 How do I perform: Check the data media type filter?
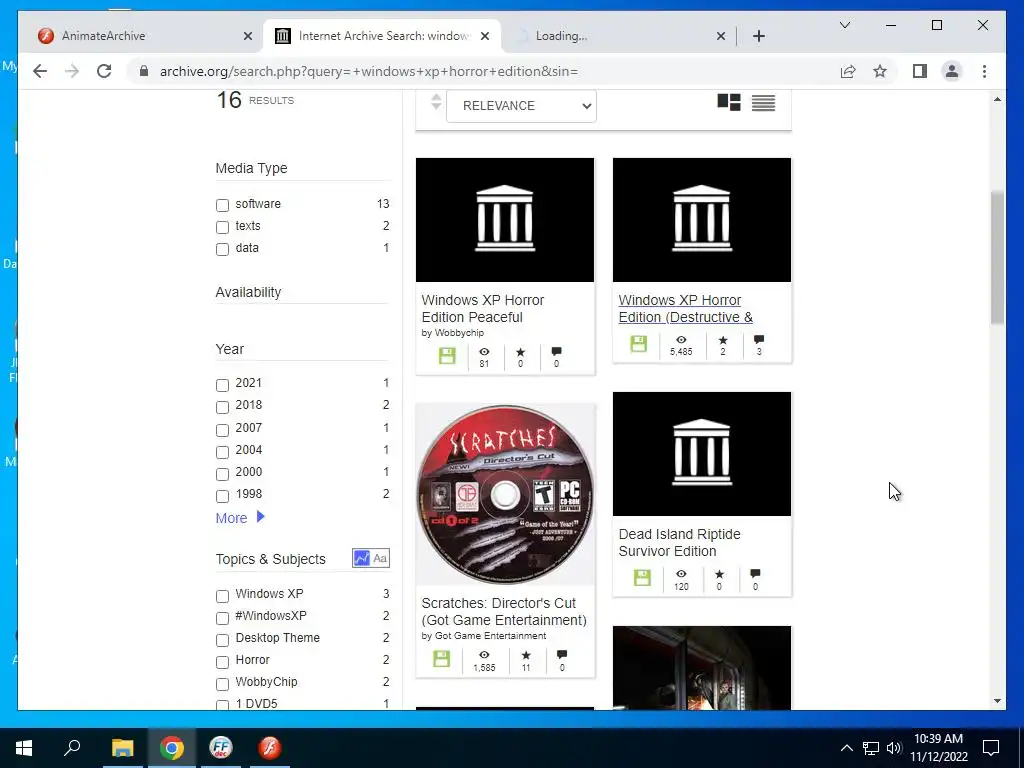[x=222, y=249]
